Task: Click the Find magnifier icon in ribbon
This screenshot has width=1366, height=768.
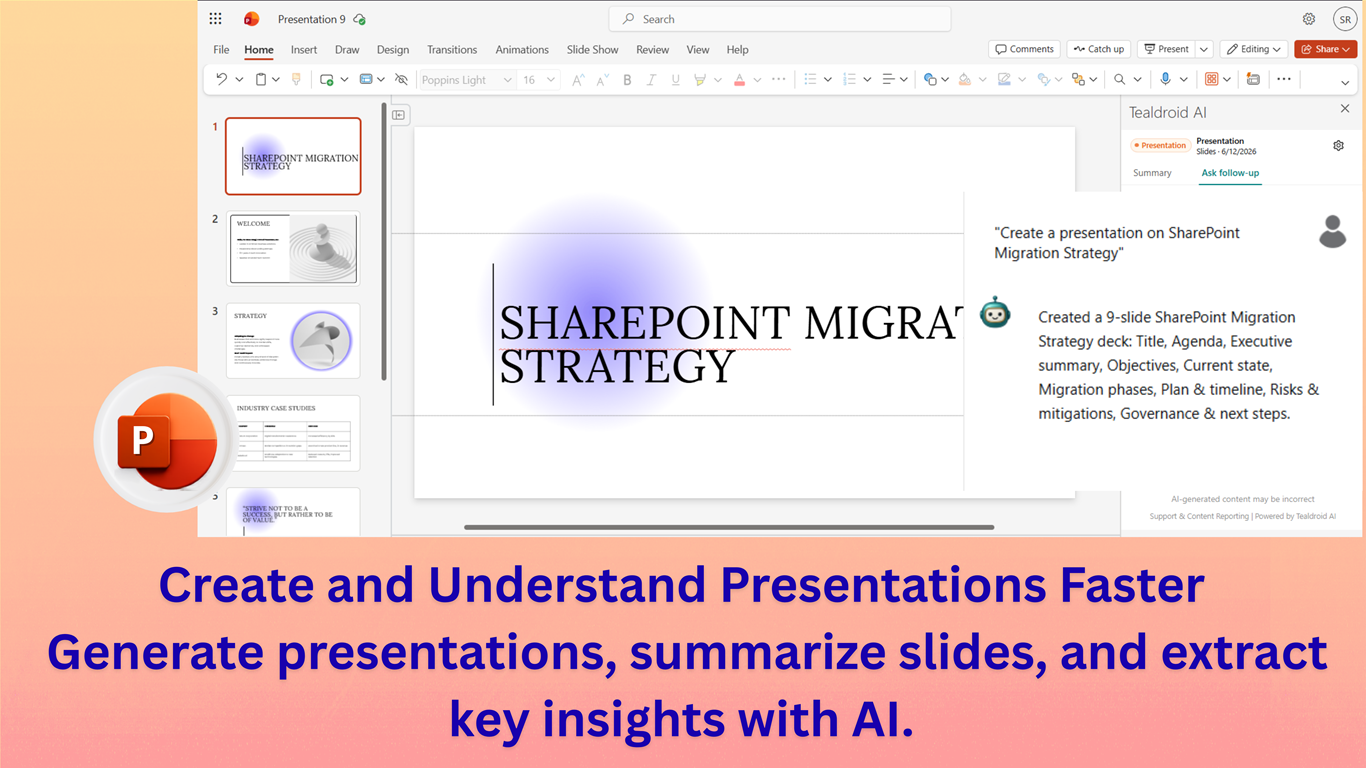Action: pyautogui.click(x=1120, y=79)
